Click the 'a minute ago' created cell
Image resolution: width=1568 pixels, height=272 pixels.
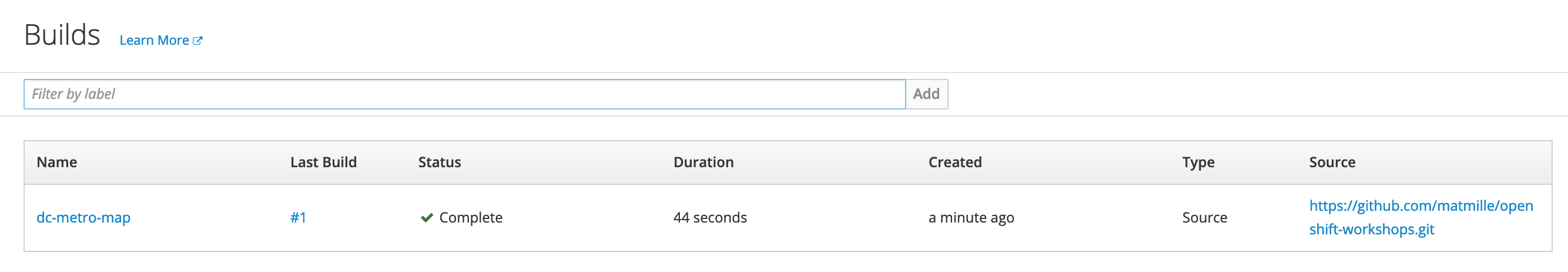[x=971, y=218]
